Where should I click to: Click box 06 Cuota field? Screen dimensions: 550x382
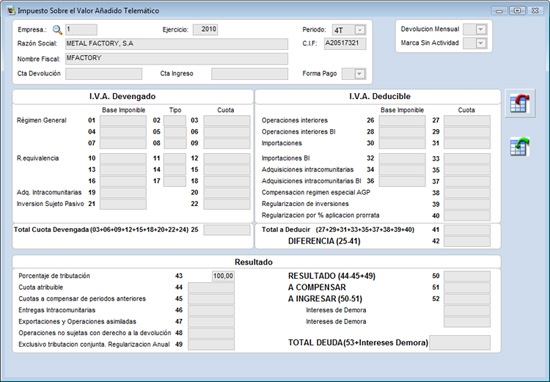coord(227,132)
